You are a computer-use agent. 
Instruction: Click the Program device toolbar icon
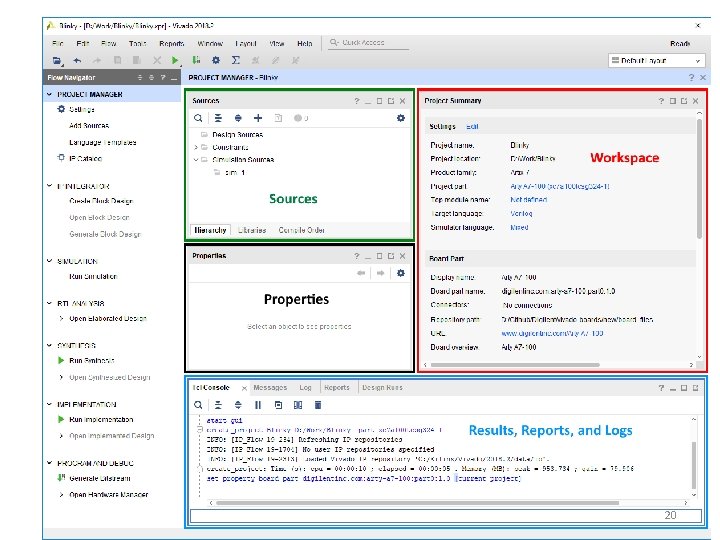(196, 60)
